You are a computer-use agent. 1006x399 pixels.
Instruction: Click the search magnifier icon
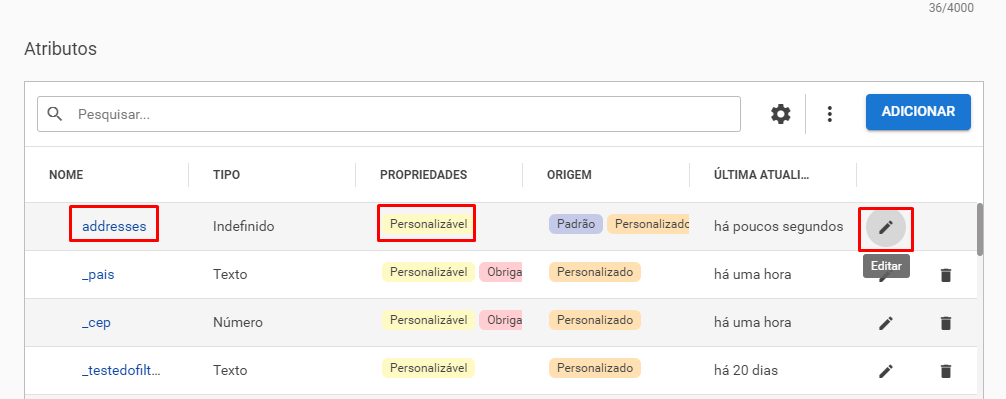point(55,114)
